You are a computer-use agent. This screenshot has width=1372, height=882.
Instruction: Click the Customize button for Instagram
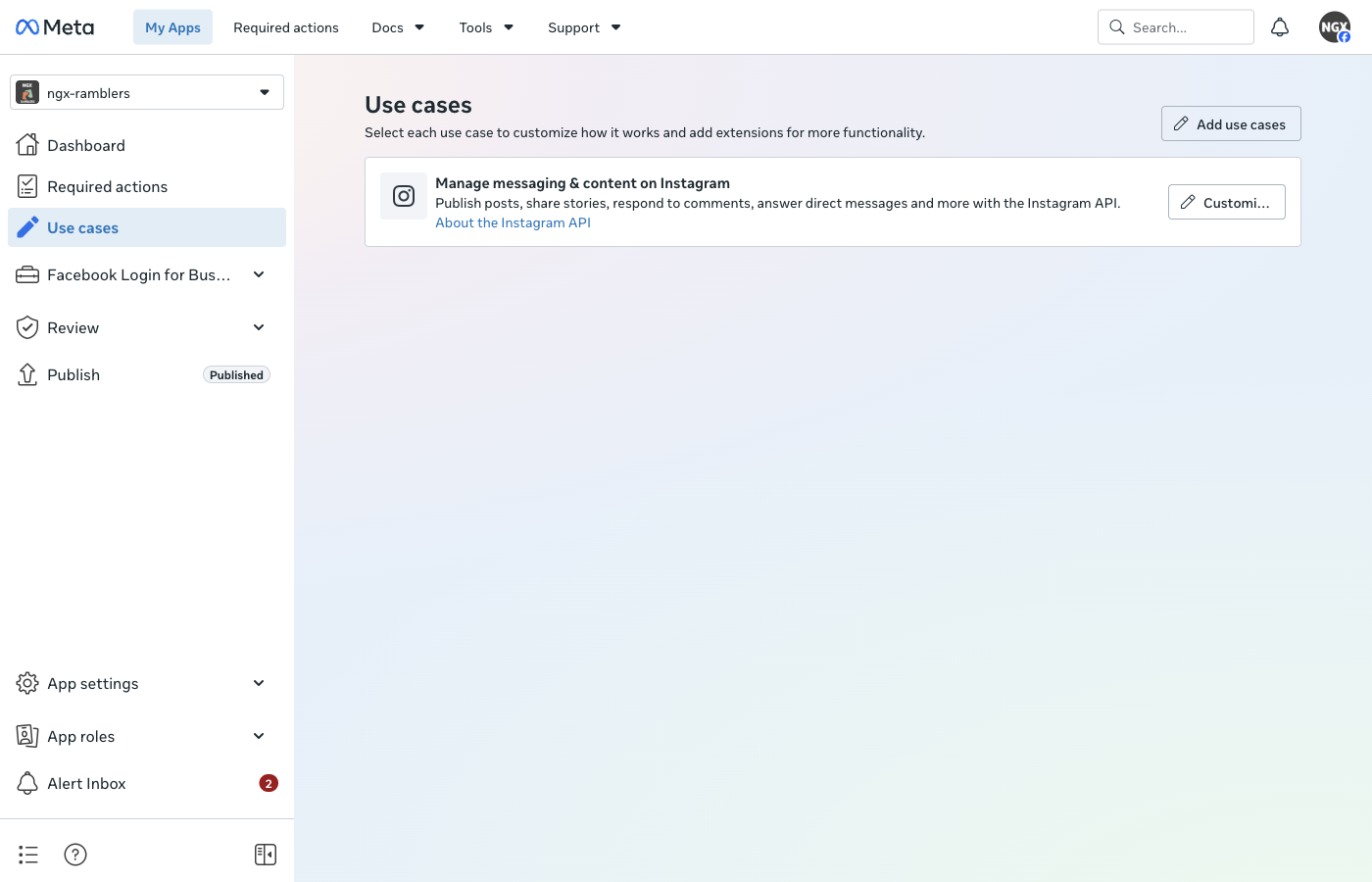pyautogui.click(x=1227, y=202)
